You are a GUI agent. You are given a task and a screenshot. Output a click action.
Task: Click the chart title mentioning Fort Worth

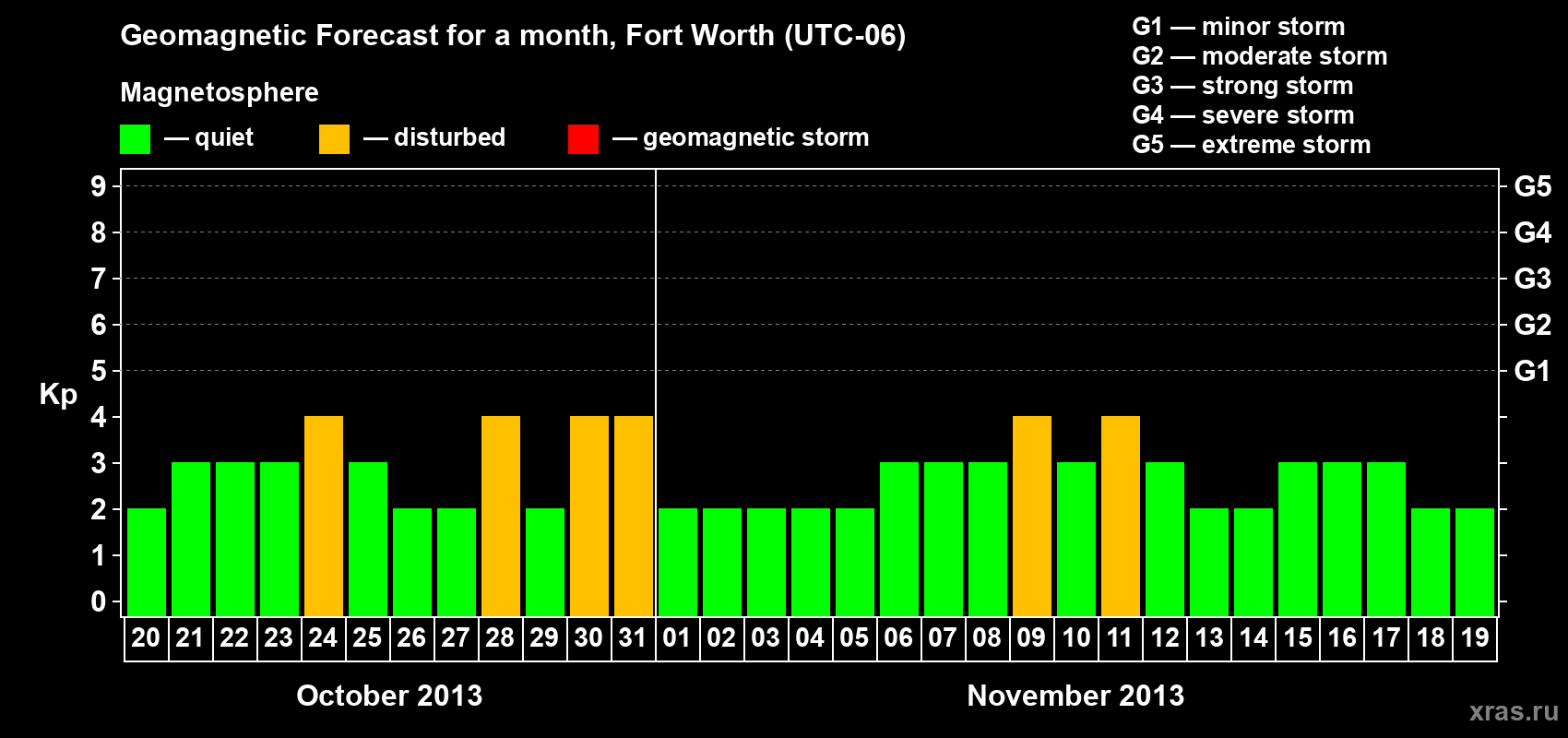pyautogui.click(x=513, y=36)
